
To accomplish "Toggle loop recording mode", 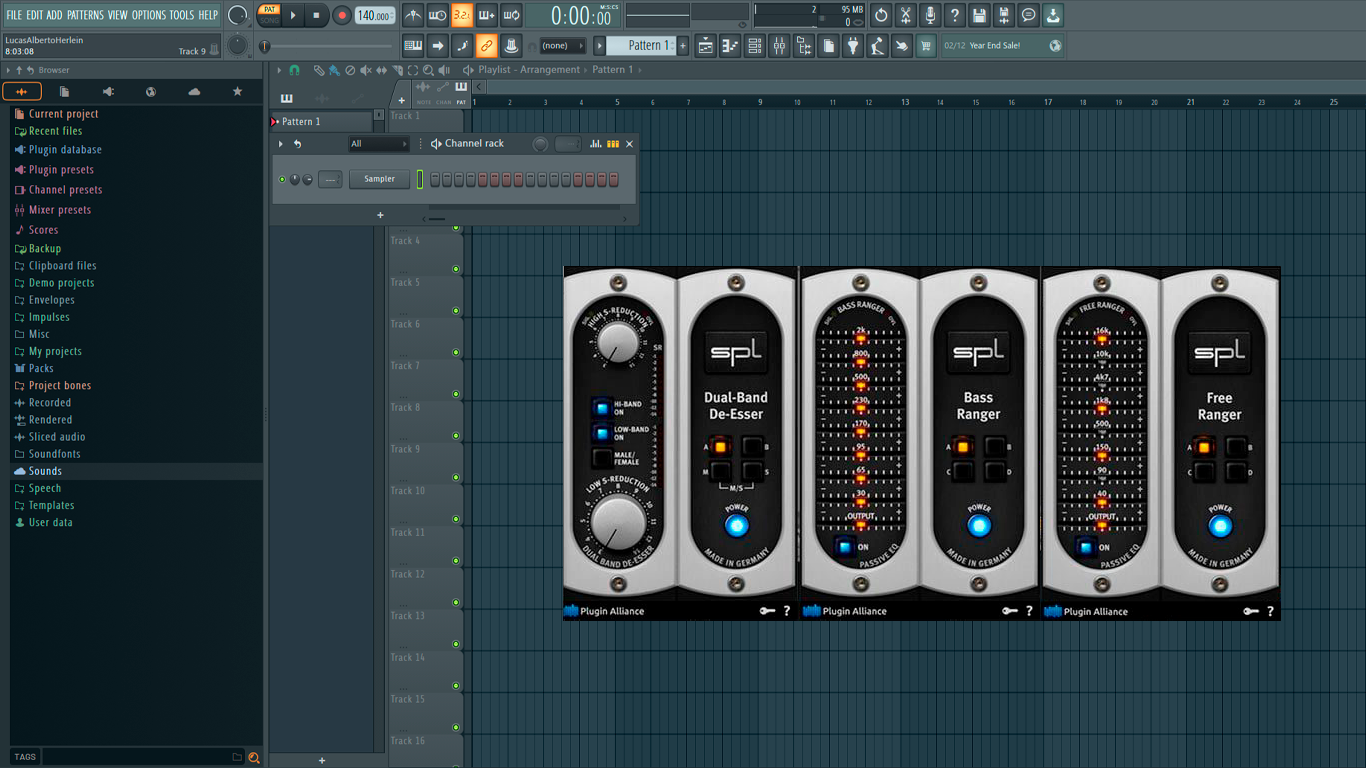I will coord(511,15).
